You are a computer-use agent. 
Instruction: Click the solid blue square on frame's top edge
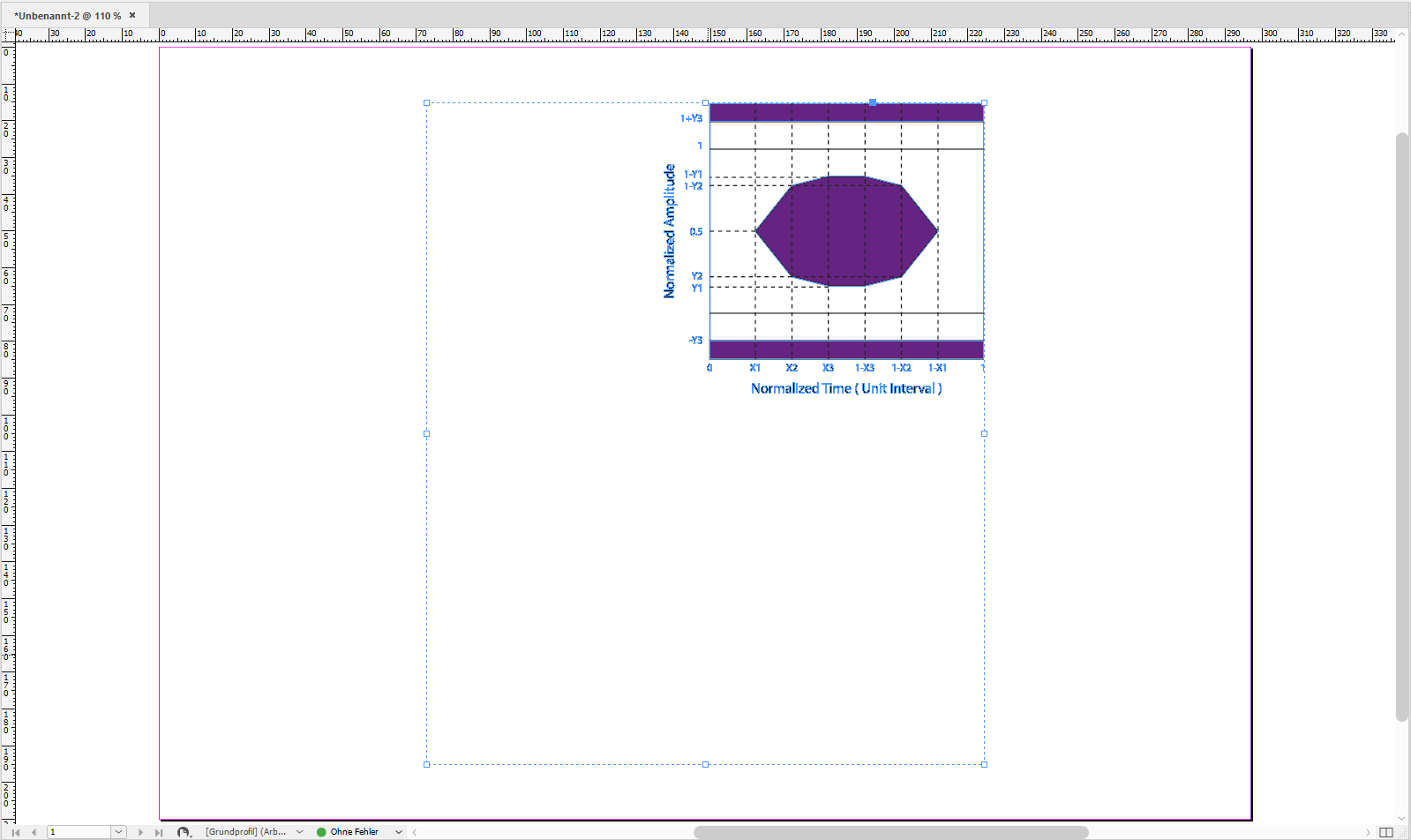pyautogui.click(x=873, y=102)
